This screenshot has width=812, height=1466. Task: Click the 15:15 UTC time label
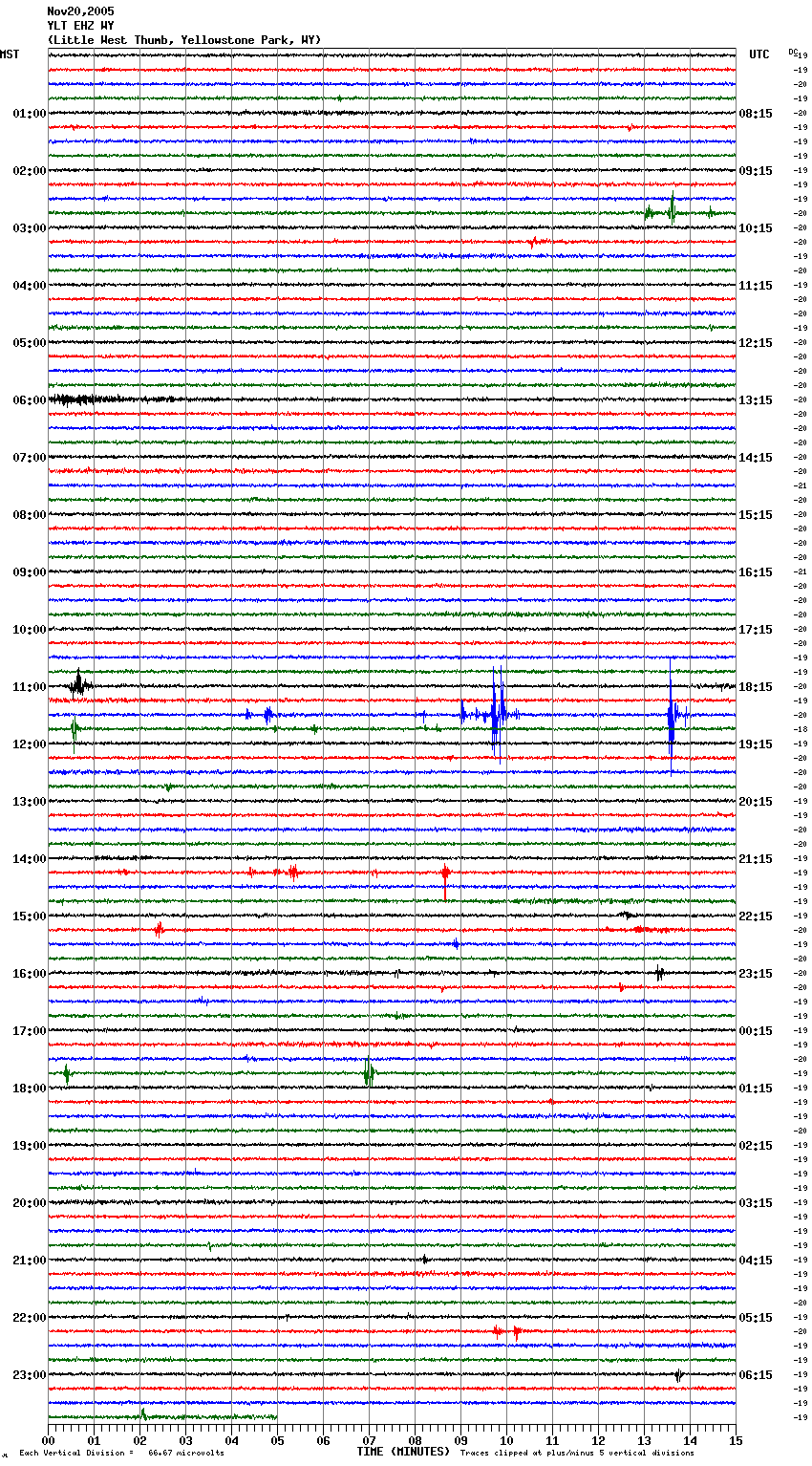point(756,515)
